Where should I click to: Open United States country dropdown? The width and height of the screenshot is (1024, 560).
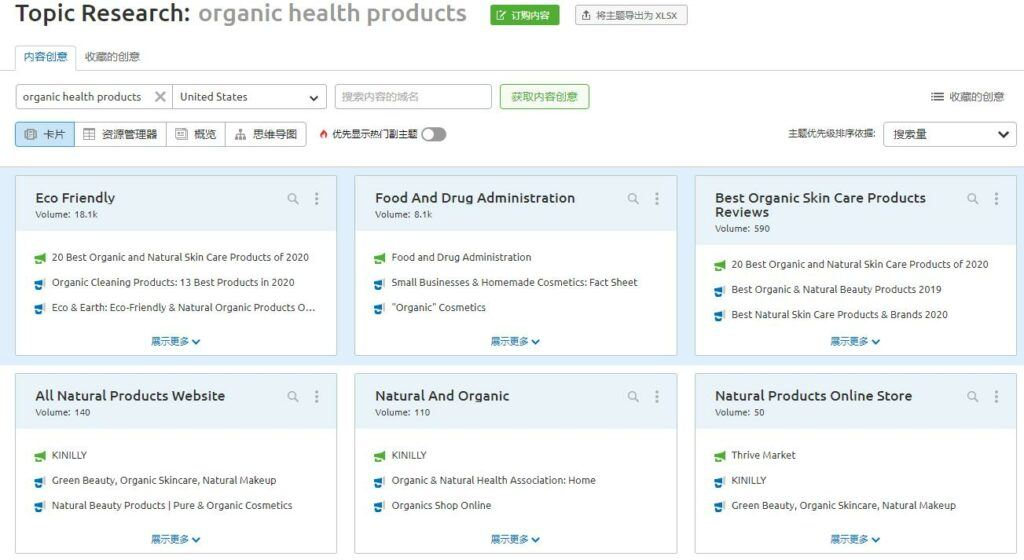click(x=249, y=97)
